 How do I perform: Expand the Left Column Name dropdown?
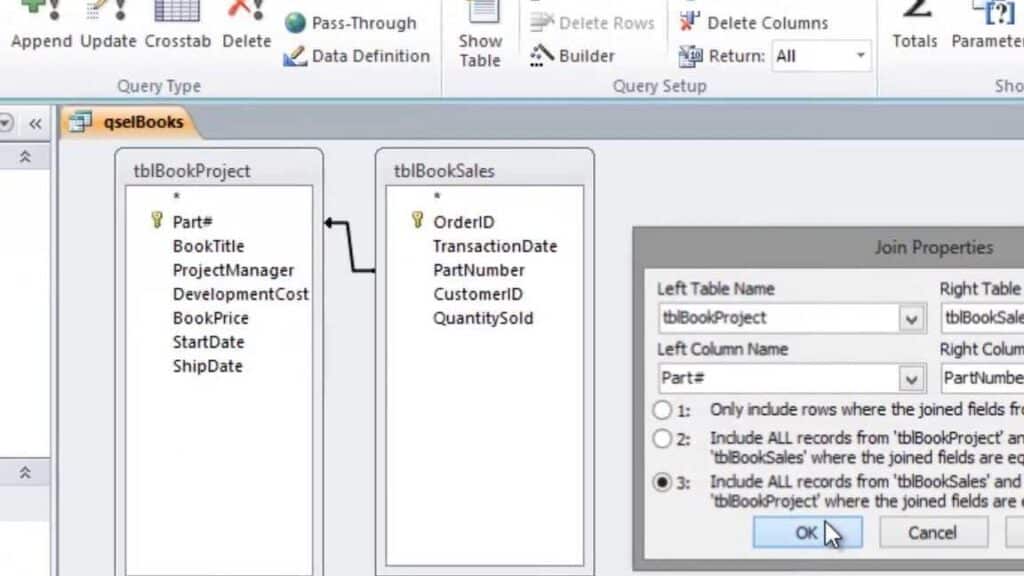point(911,379)
